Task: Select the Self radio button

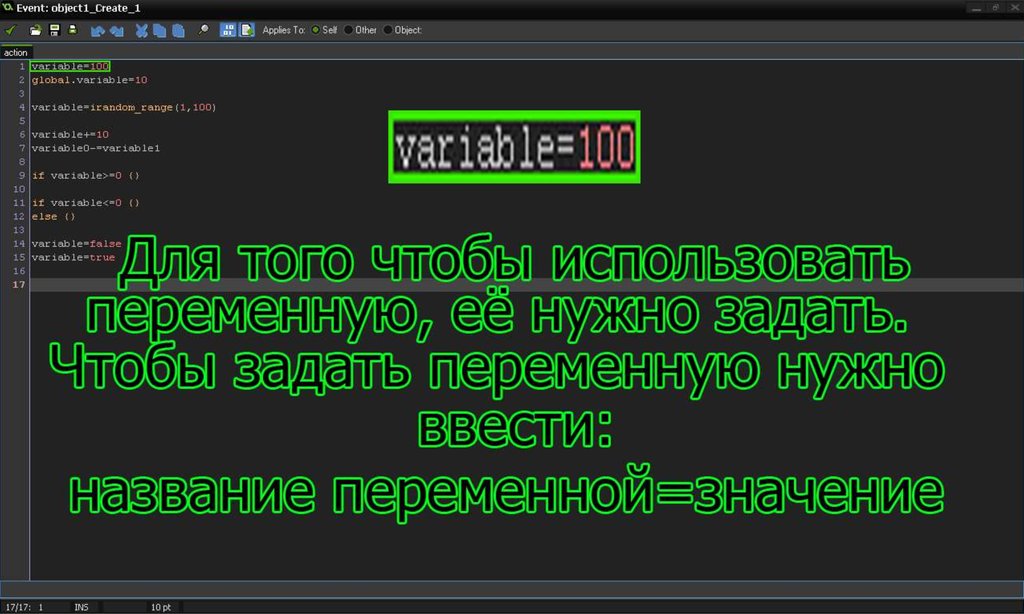Action: pos(317,30)
